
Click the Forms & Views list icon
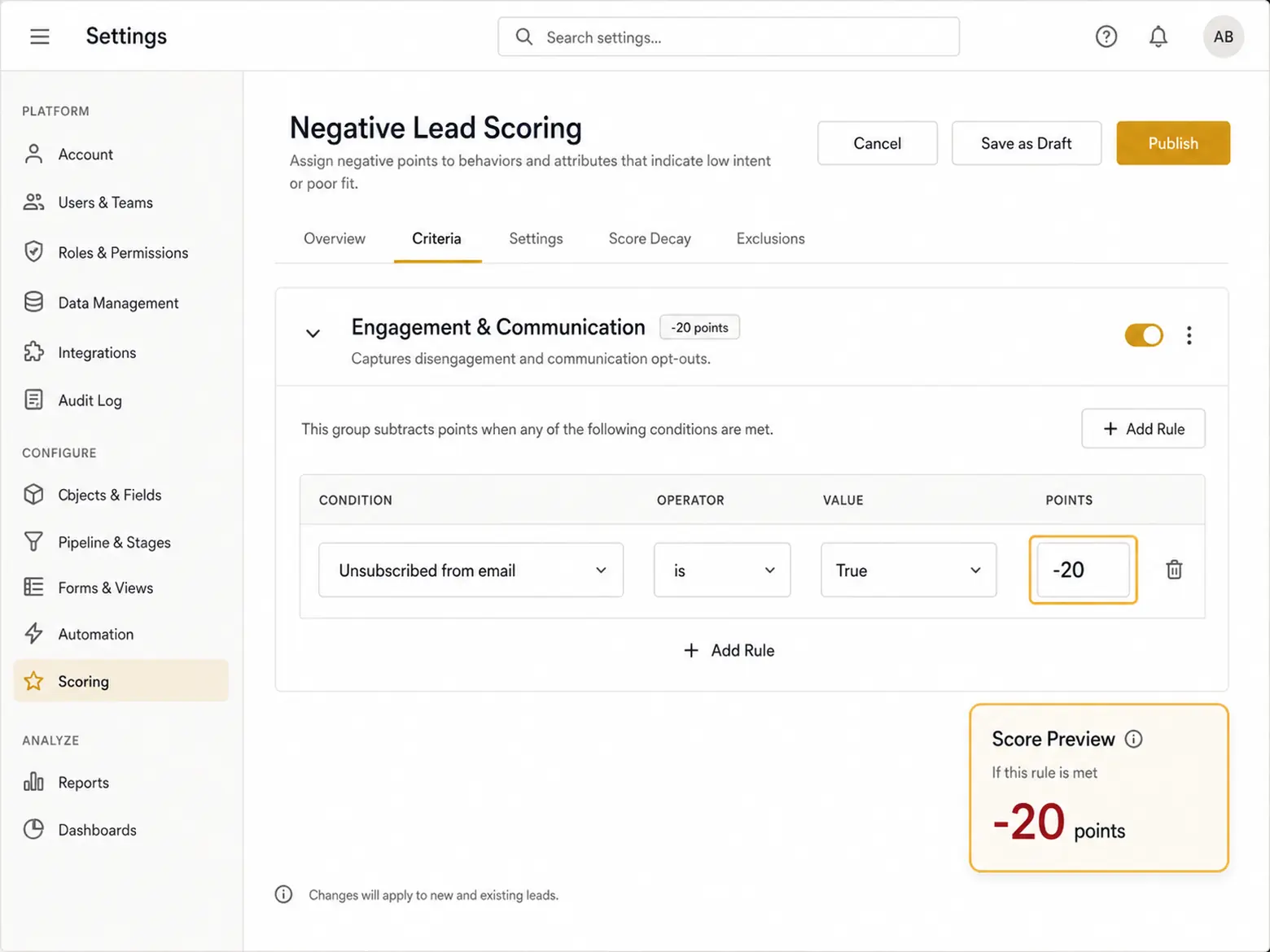33,587
